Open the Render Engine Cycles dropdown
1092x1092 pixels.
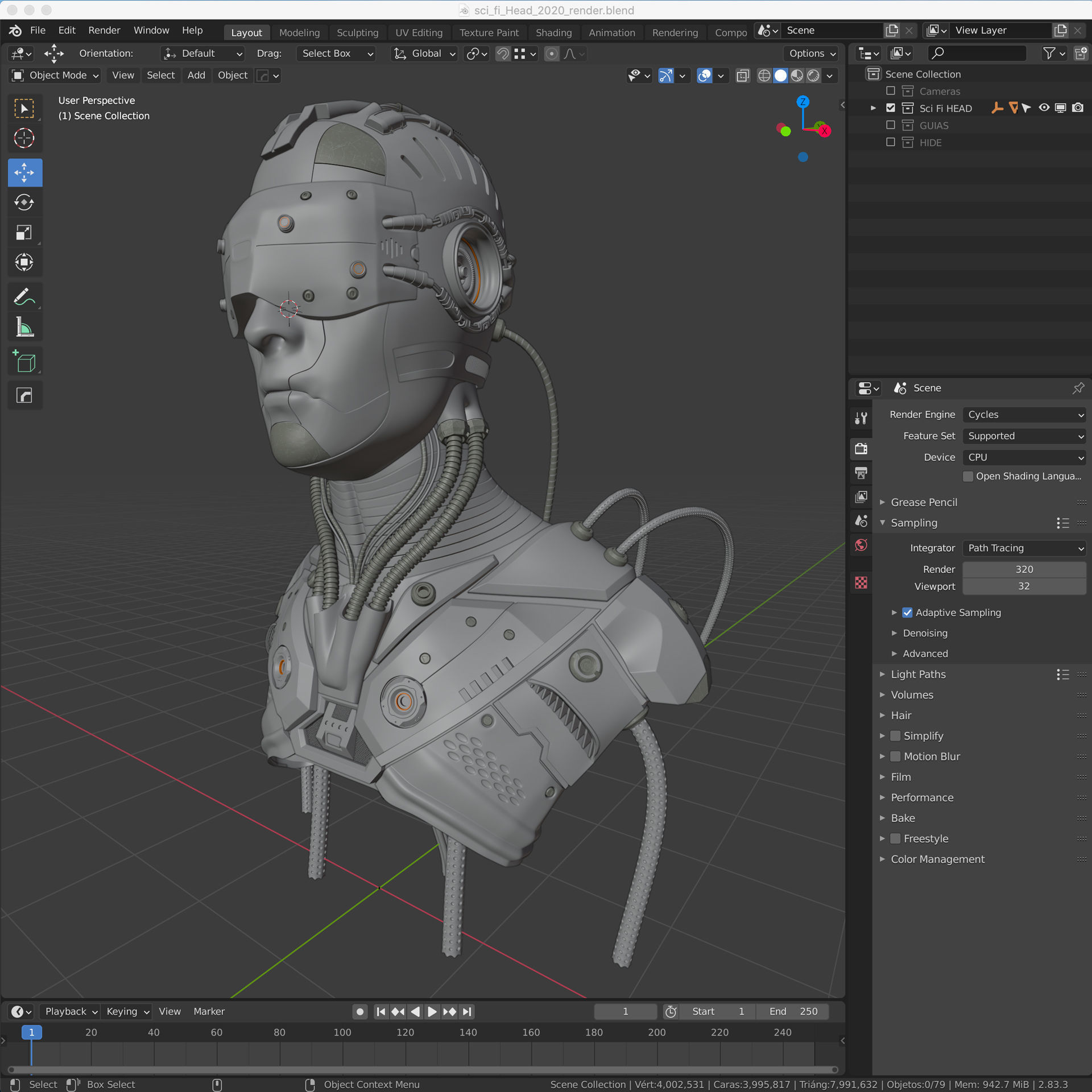tap(1024, 415)
